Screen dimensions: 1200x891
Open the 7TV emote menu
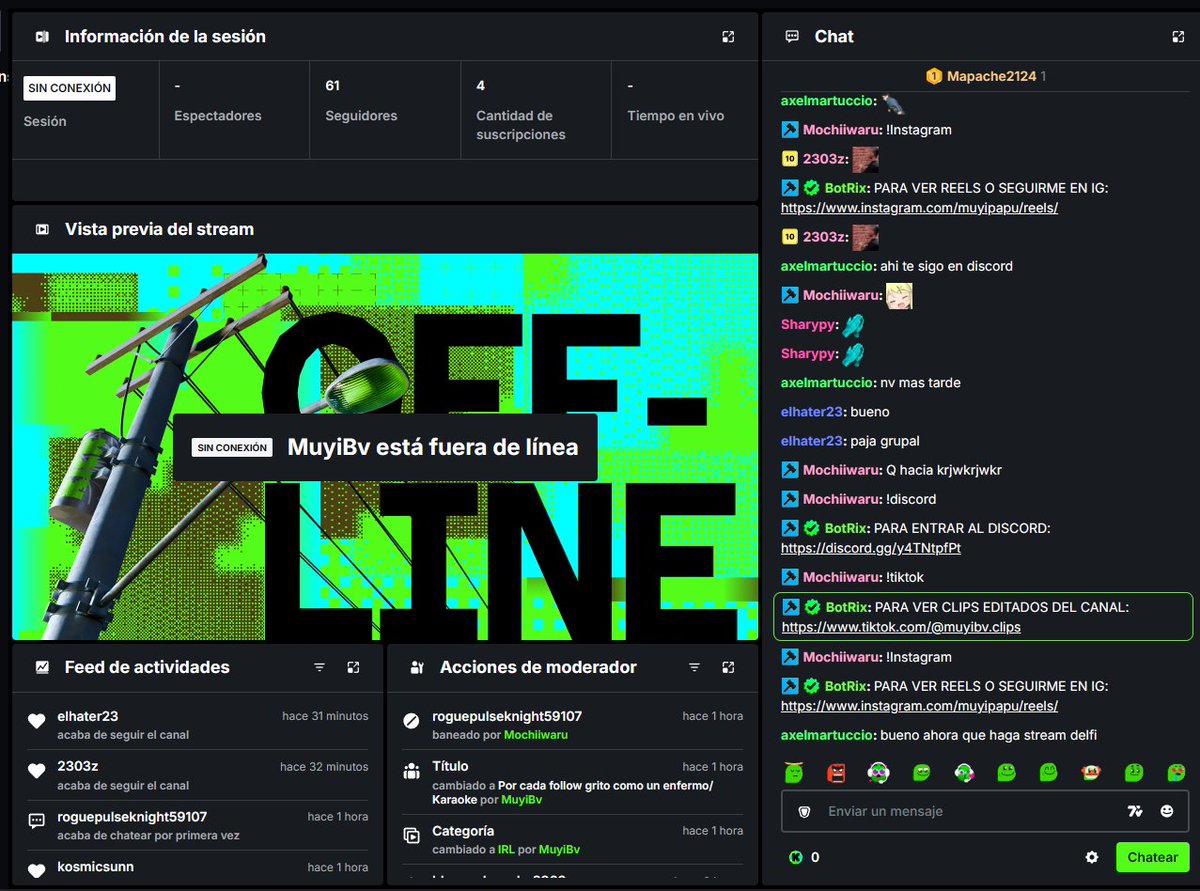tap(1134, 811)
